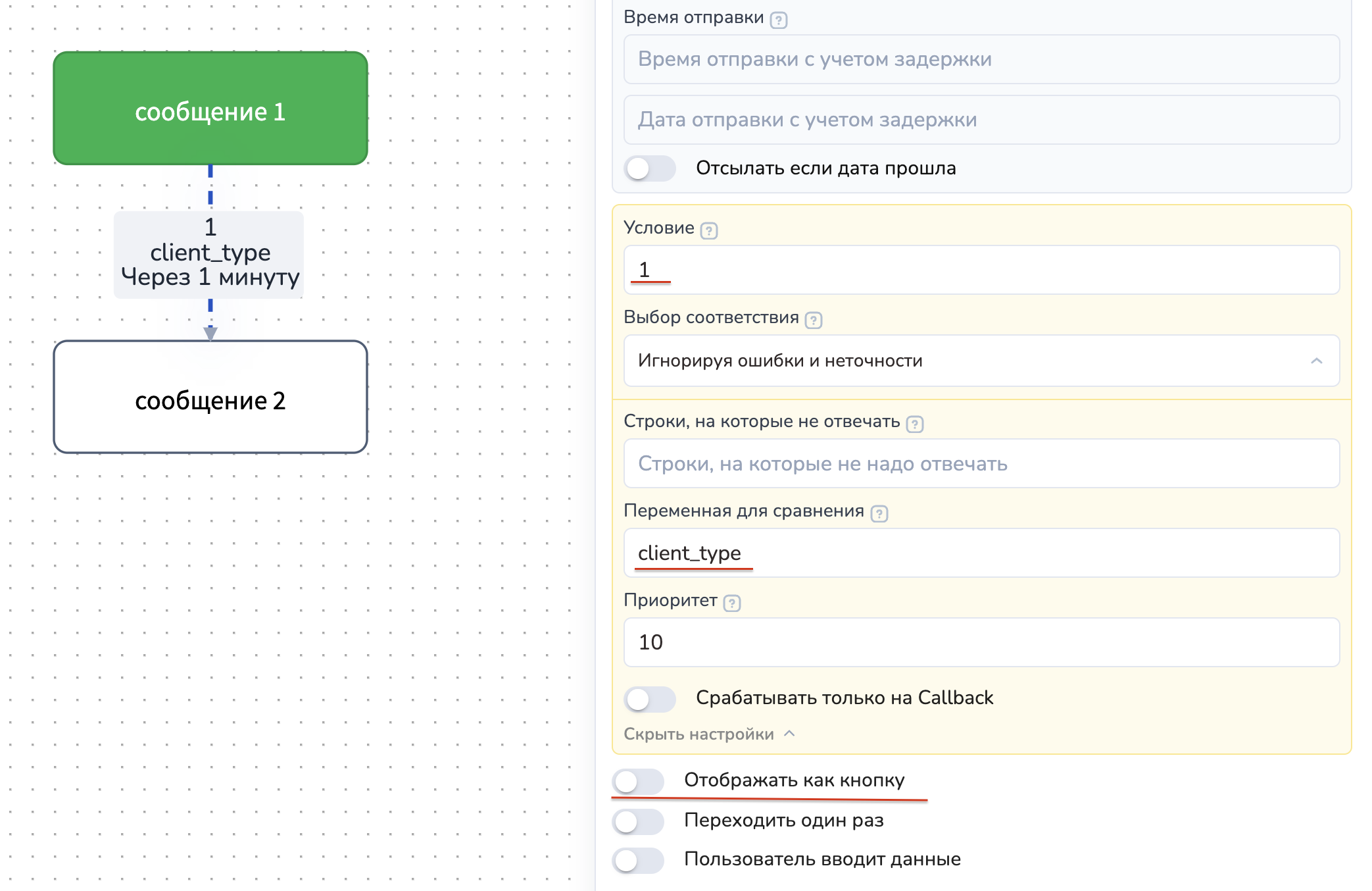Screen dimensions: 1372x891
Task: Enable Переходить один раз switch
Action: pos(637,821)
